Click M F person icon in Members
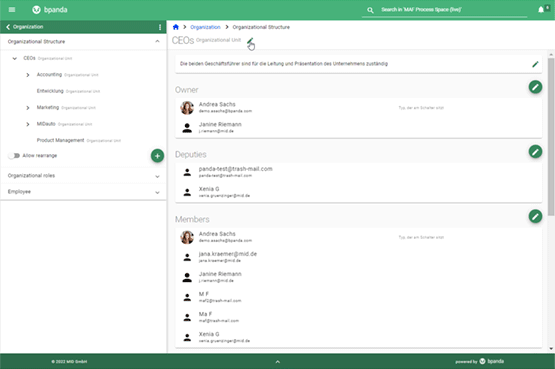555x369 pixels. coord(187,297)
